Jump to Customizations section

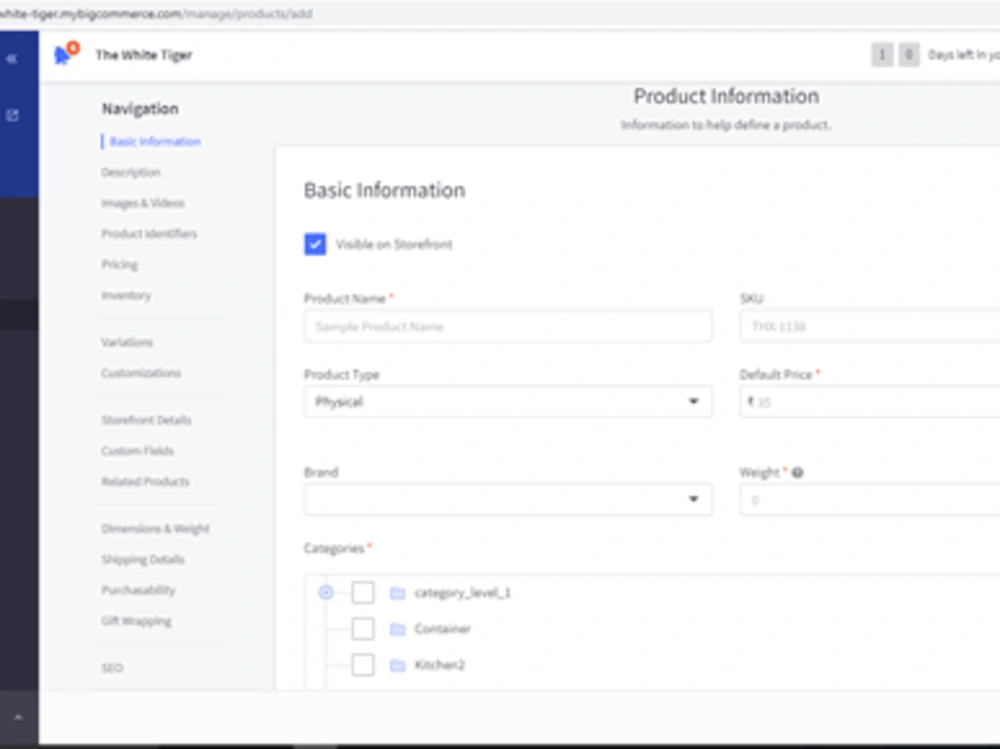coord(141,373)
